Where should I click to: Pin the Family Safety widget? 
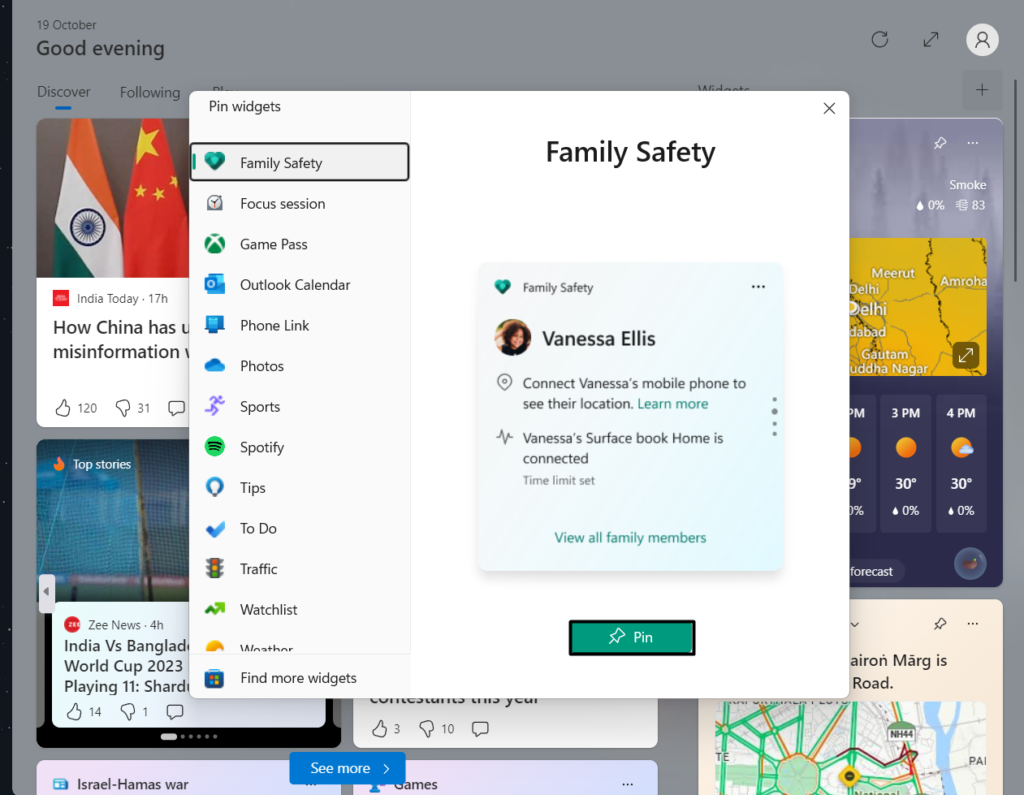[632, 637]
